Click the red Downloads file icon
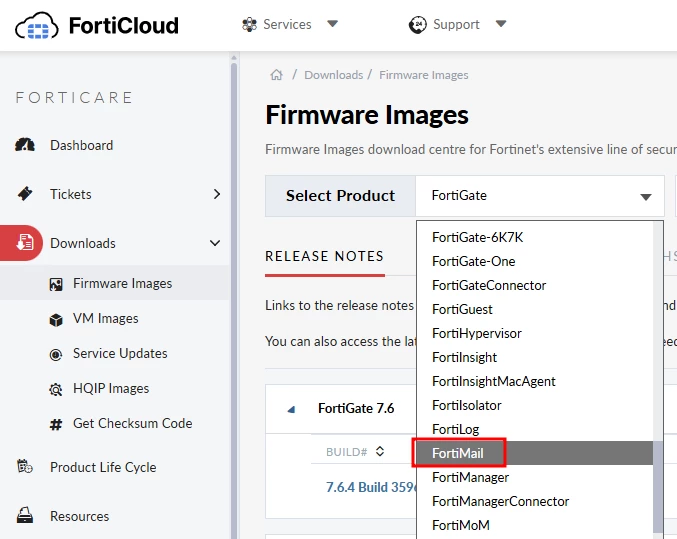The height and width of the screenshot is (539, 677). 25,243
